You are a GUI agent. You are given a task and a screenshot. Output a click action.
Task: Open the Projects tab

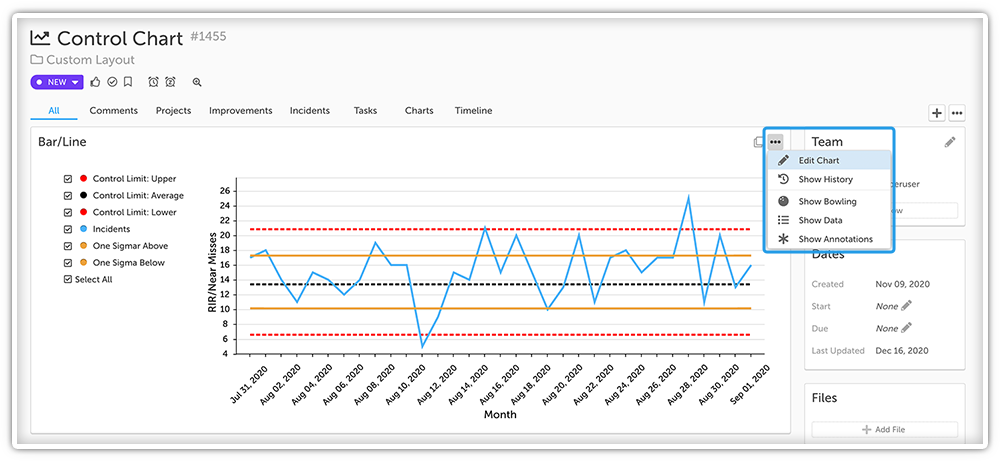(173, 110)
